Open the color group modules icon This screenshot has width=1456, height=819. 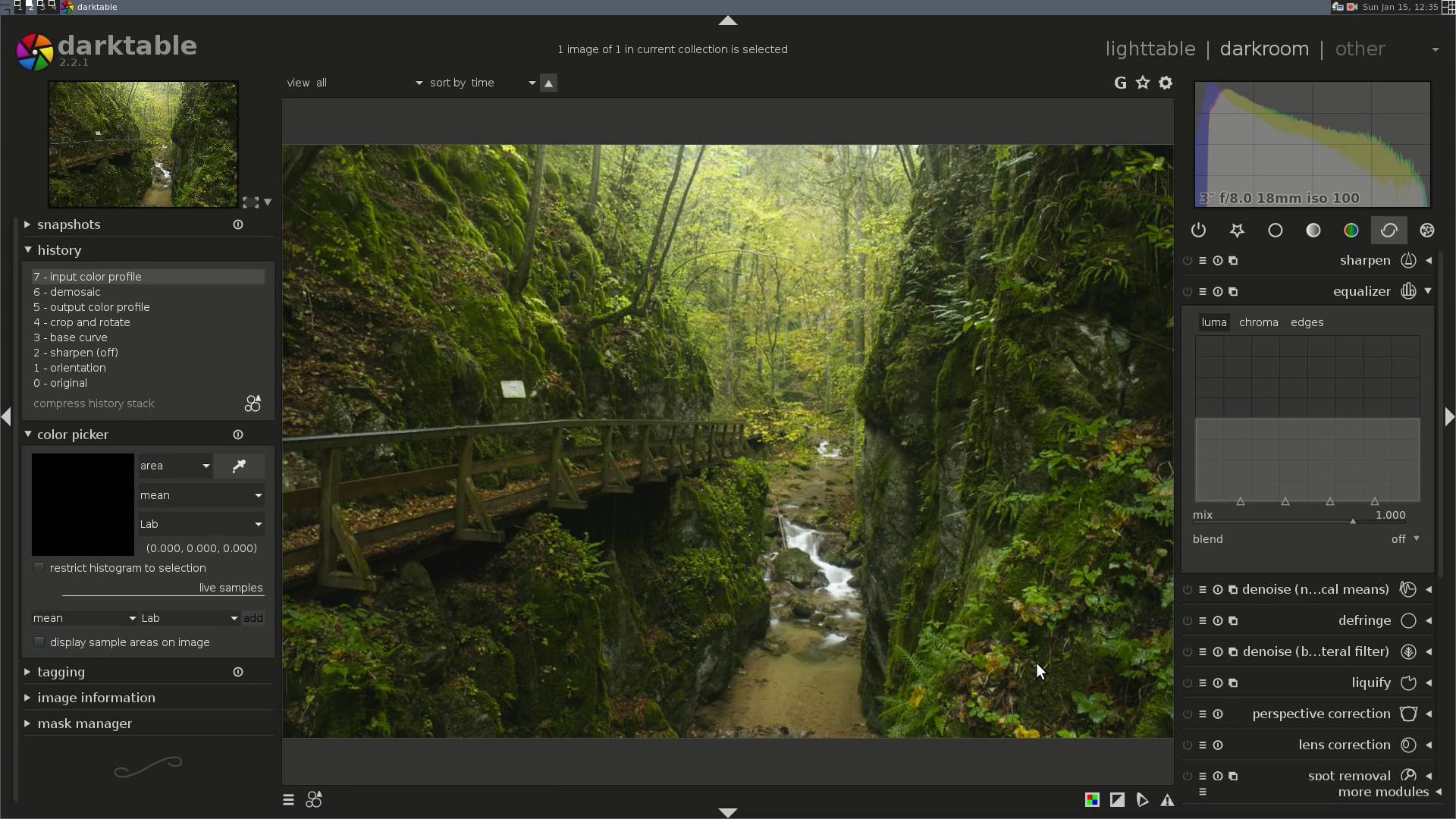1351,231
